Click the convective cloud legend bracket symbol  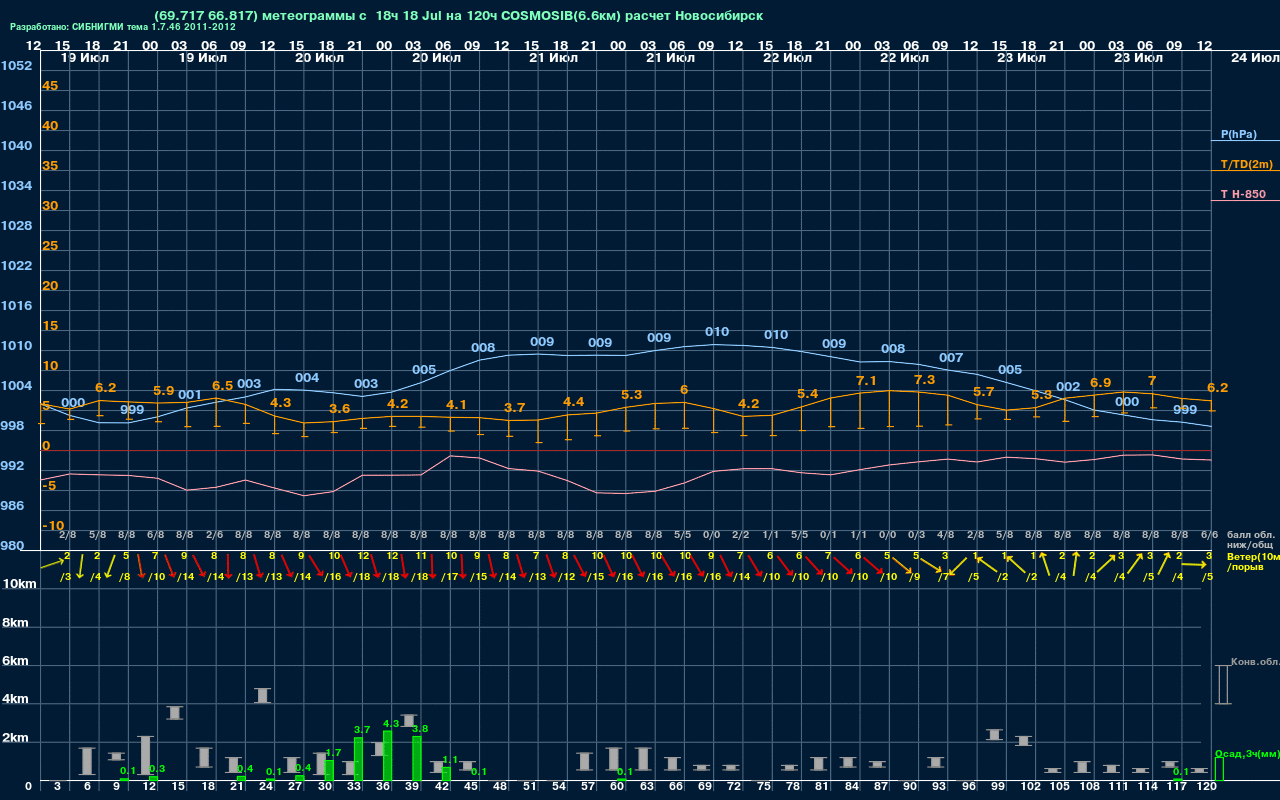point(1223,685)
